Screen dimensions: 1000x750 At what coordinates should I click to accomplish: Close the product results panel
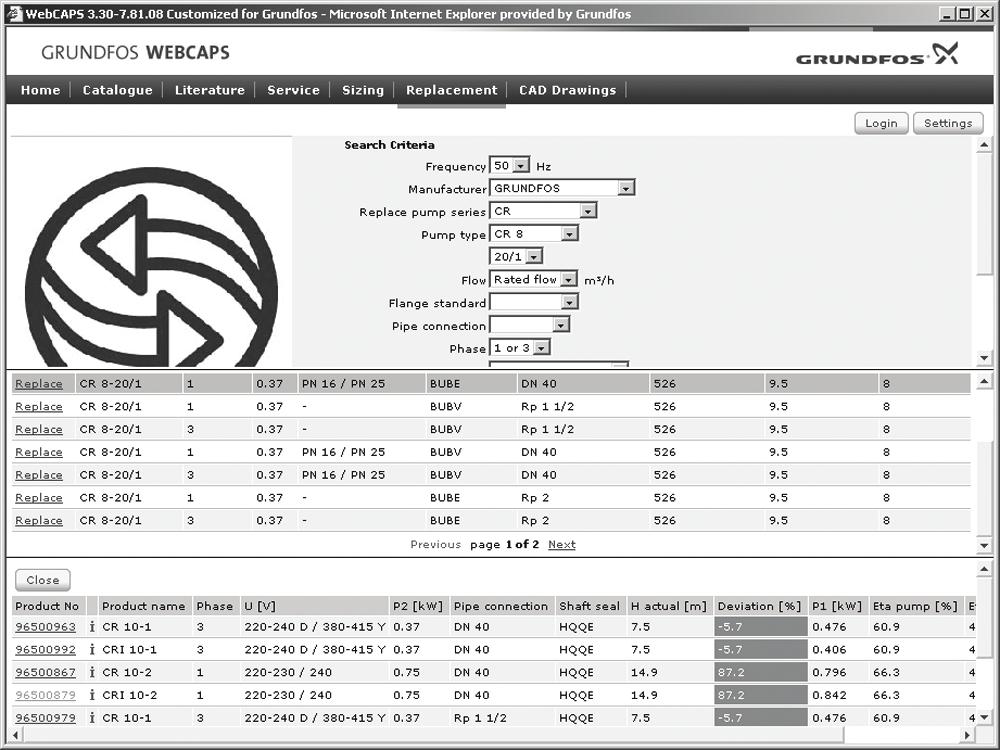43,580
